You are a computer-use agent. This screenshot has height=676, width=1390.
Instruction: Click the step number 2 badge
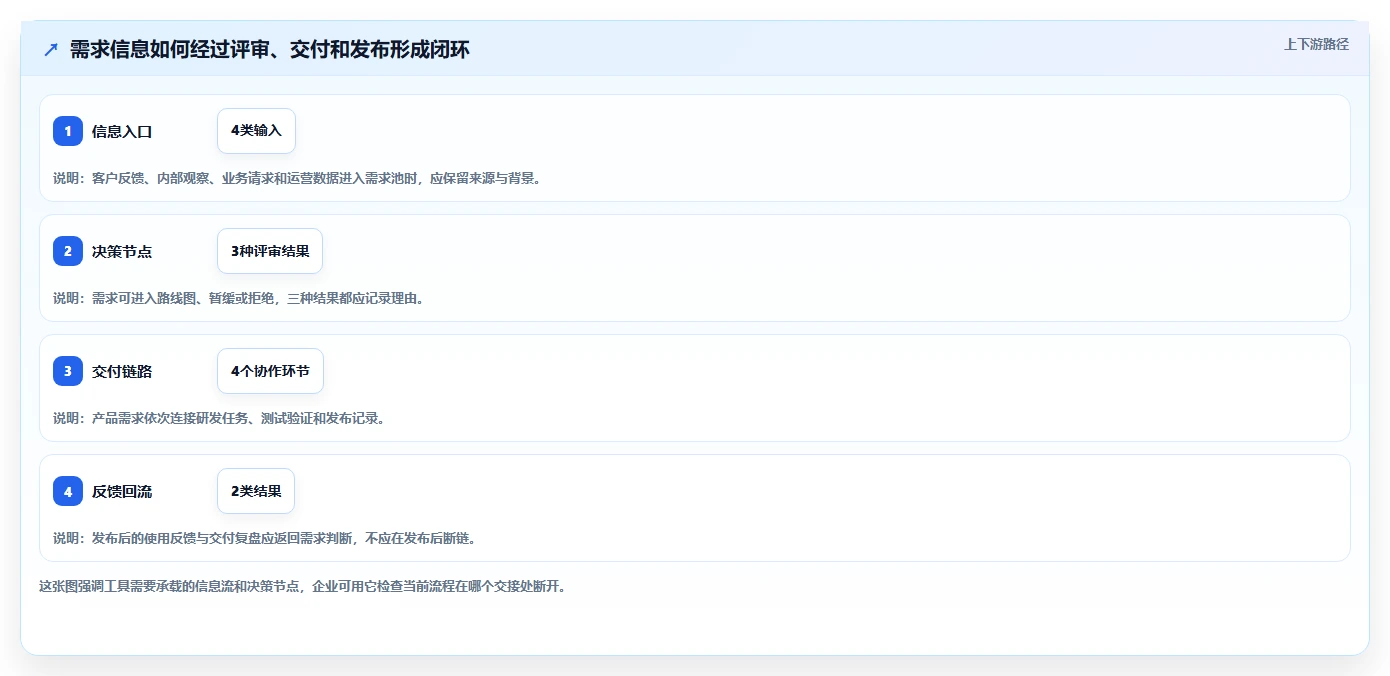[x=68, y=251]
